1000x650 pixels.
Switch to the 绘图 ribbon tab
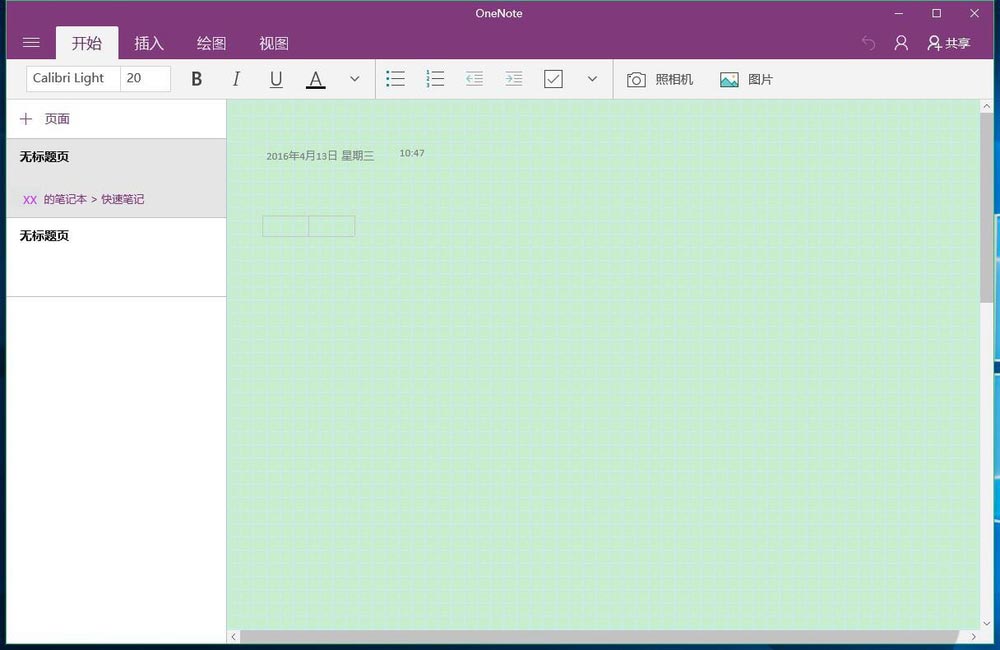(x=211, y=43)
